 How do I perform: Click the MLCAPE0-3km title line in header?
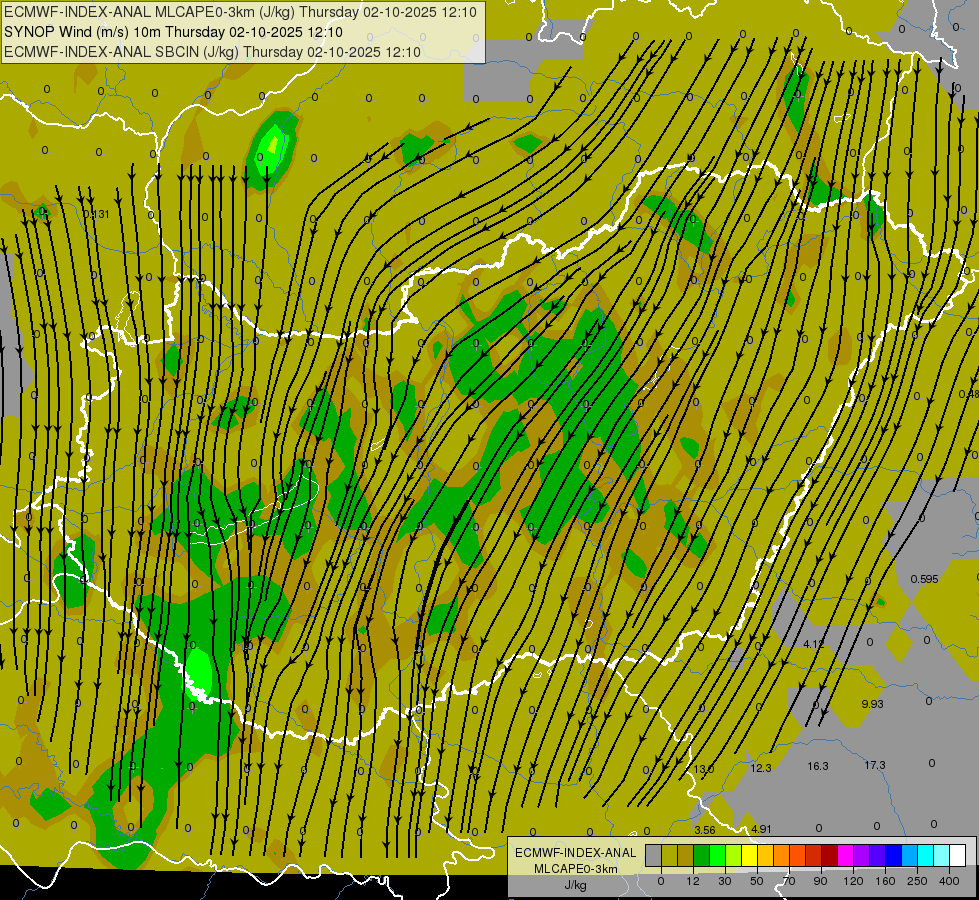pos(240,12)
